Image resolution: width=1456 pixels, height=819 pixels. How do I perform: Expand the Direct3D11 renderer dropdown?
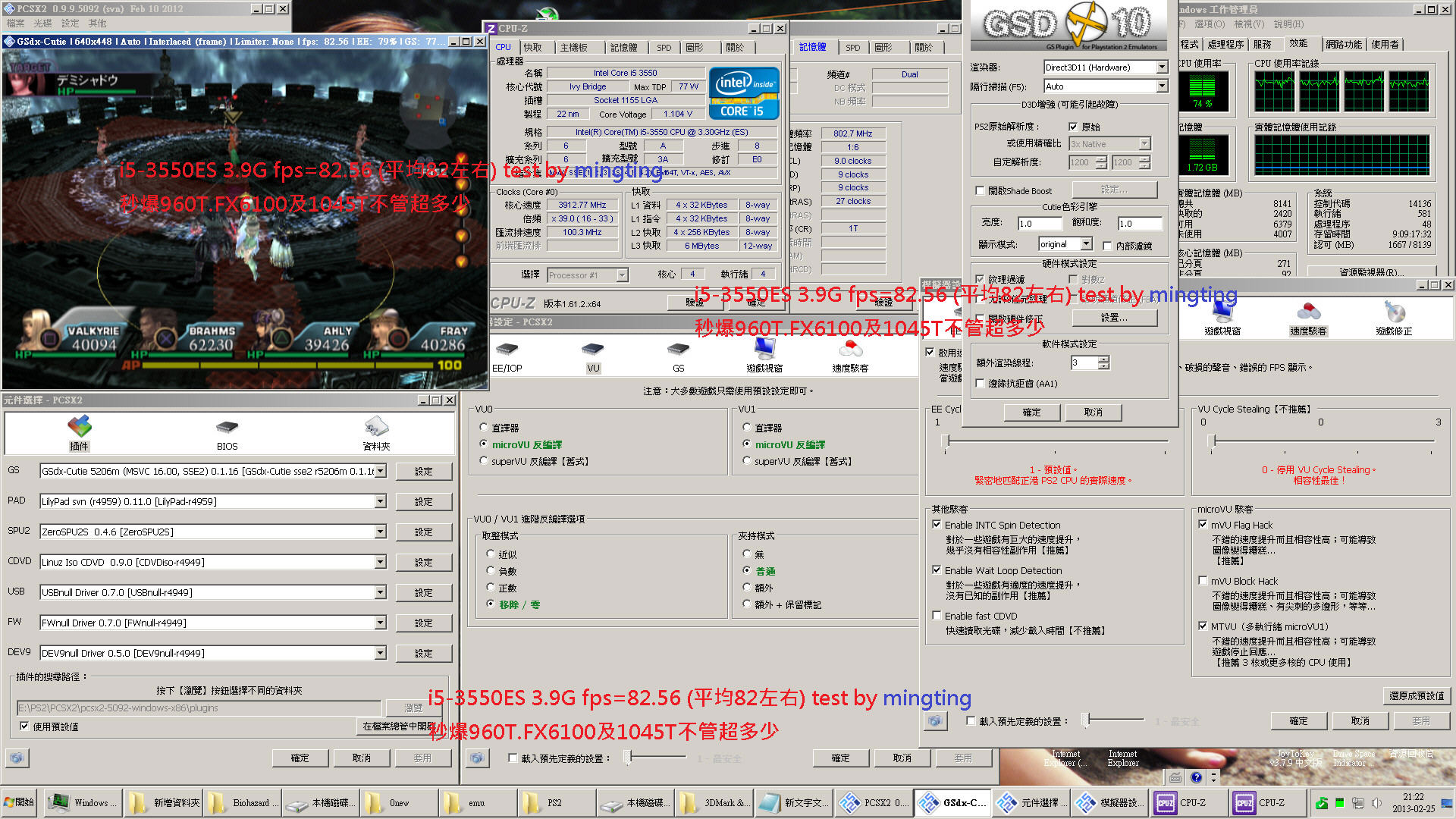(x=1162, y=67)
